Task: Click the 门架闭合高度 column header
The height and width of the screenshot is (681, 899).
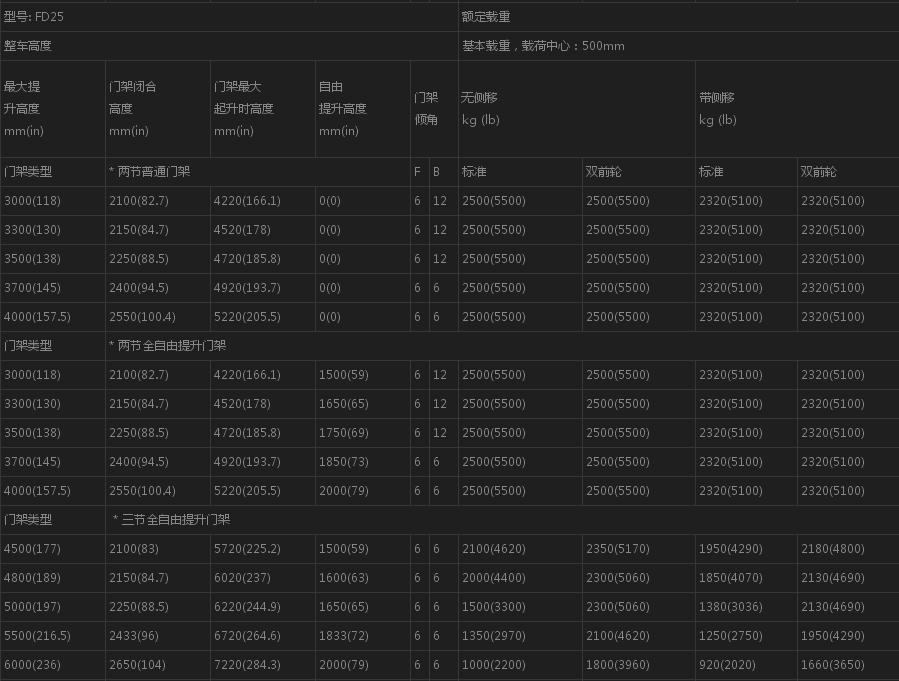Action: (x=133, y=108)
